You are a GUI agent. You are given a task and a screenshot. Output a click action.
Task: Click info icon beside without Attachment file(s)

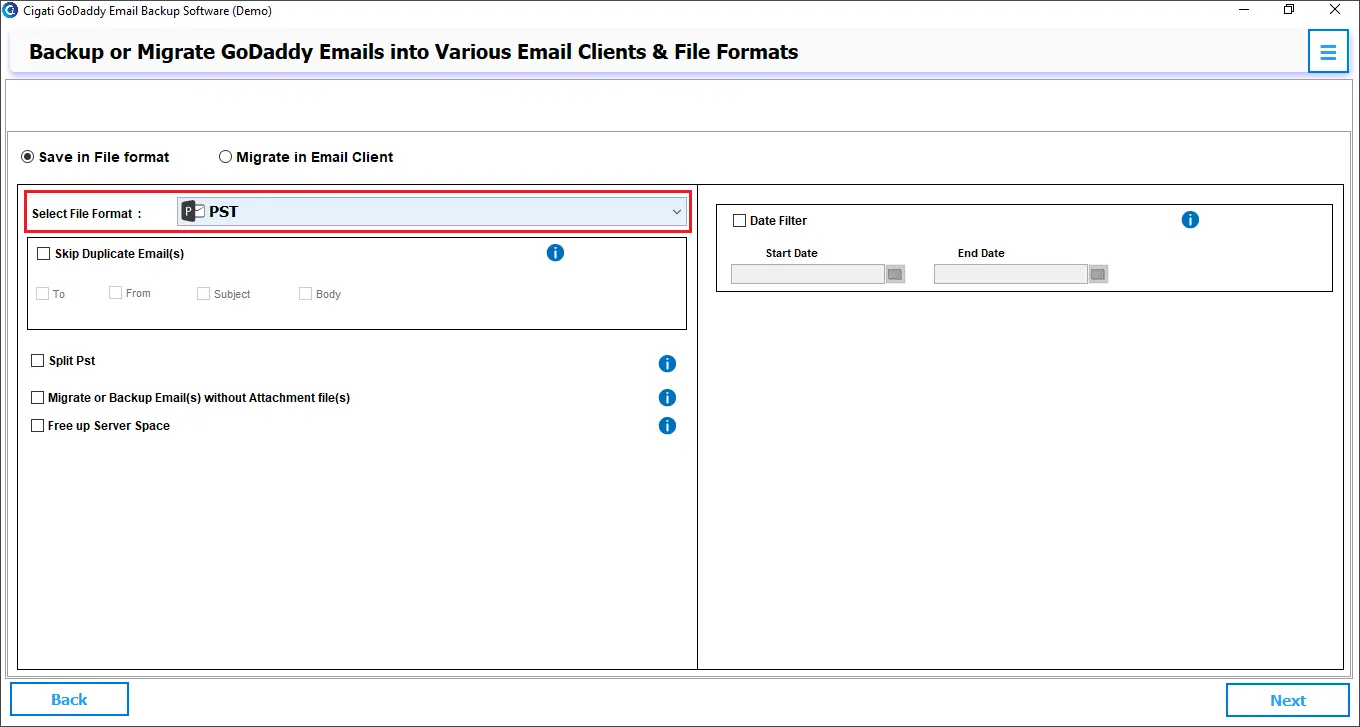click(667, 398)
